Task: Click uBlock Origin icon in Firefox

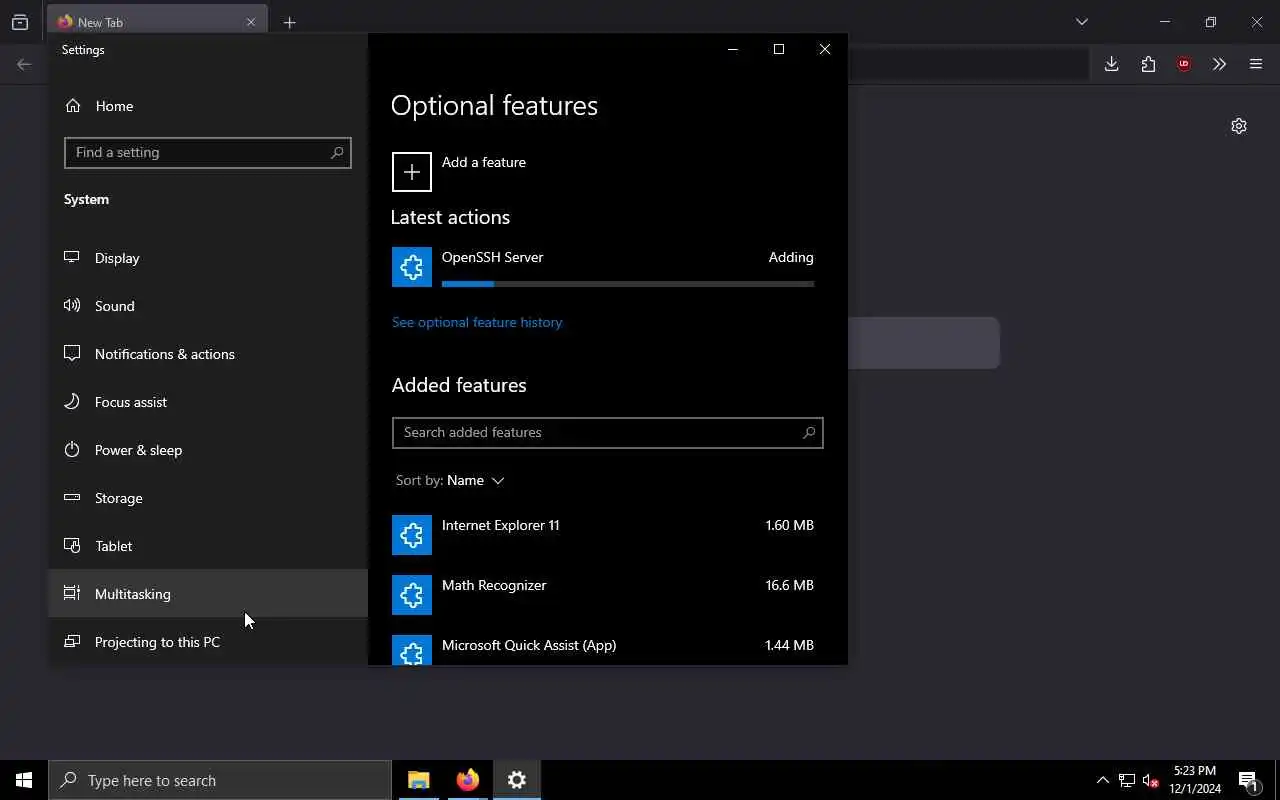Action: [1184, 64]
